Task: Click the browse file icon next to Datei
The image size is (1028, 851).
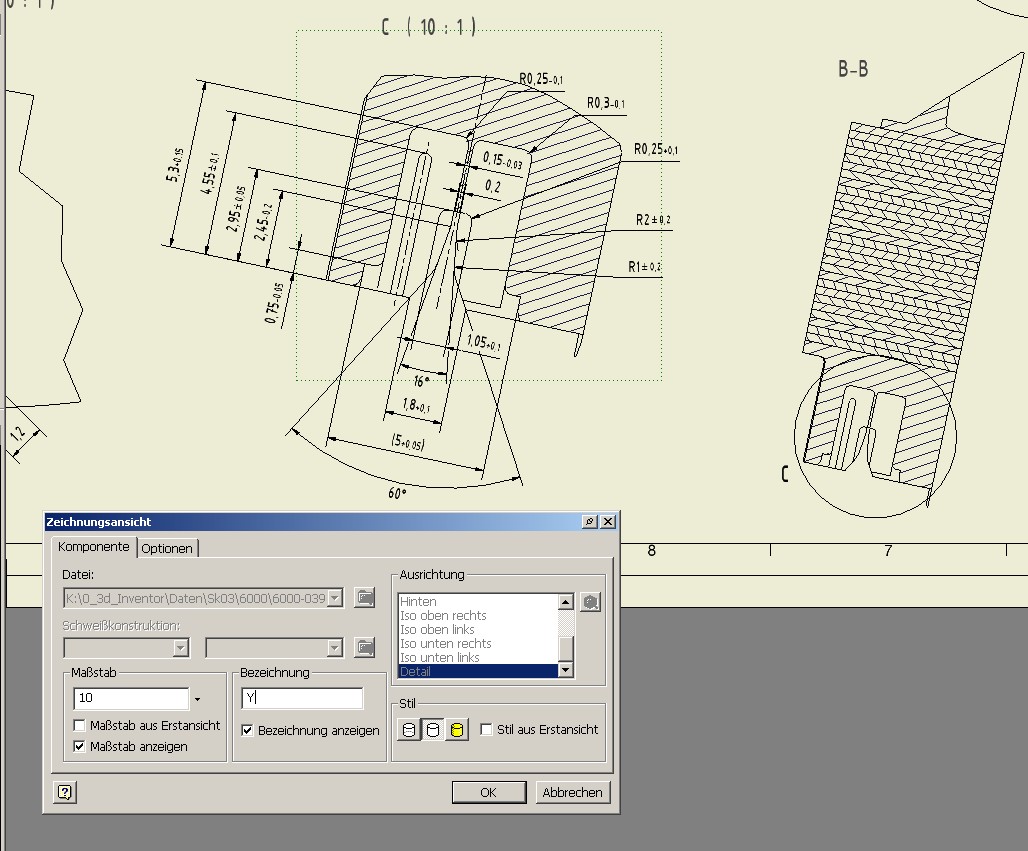Action: tap(365, 598)
